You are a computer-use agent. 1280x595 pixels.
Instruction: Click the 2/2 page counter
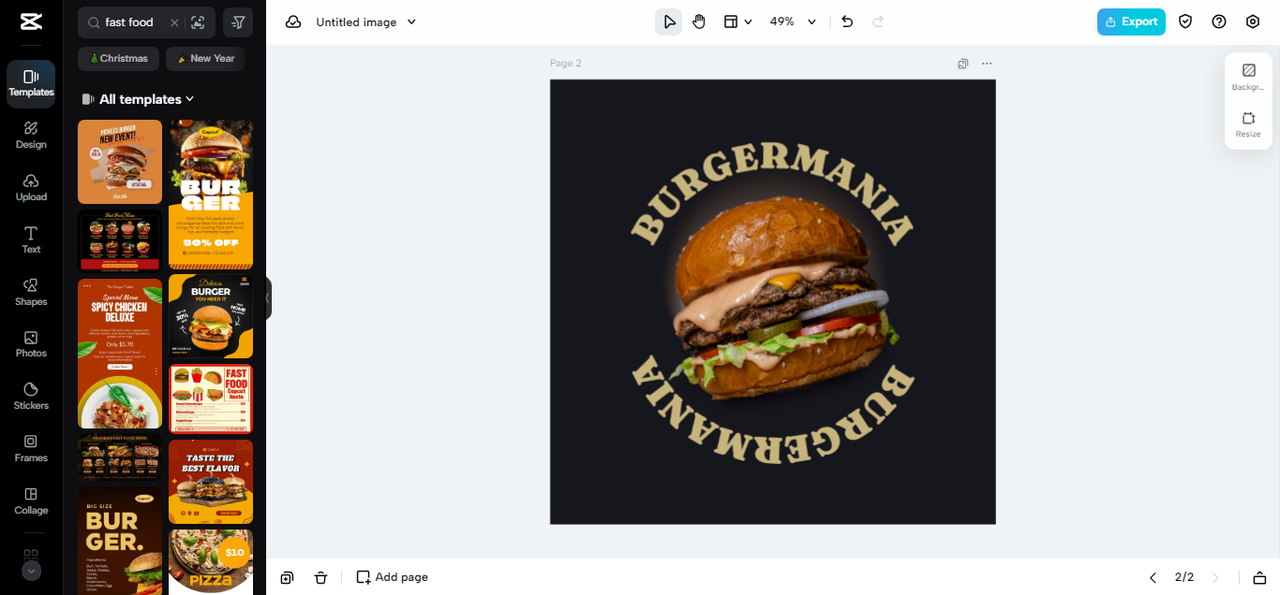[x=1184, y=578]
